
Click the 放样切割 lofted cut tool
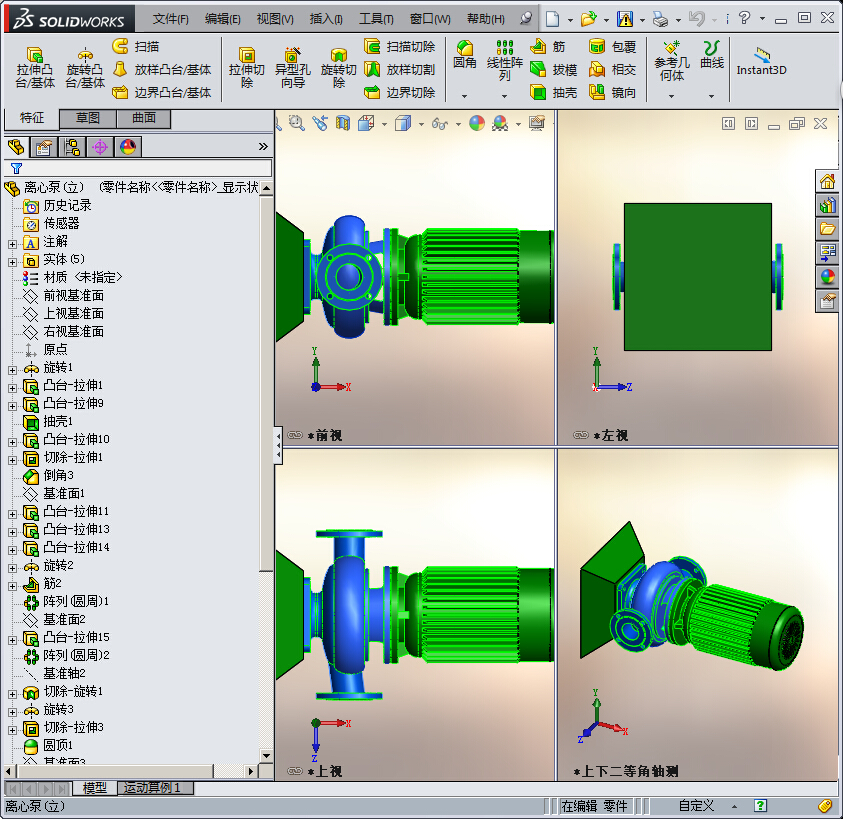pyautogui.click(x=399, y=69)
